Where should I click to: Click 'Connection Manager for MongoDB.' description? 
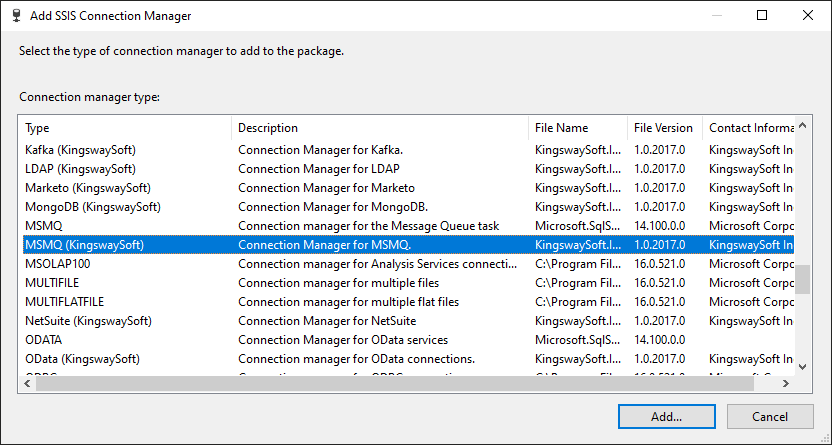coord(333,207)
